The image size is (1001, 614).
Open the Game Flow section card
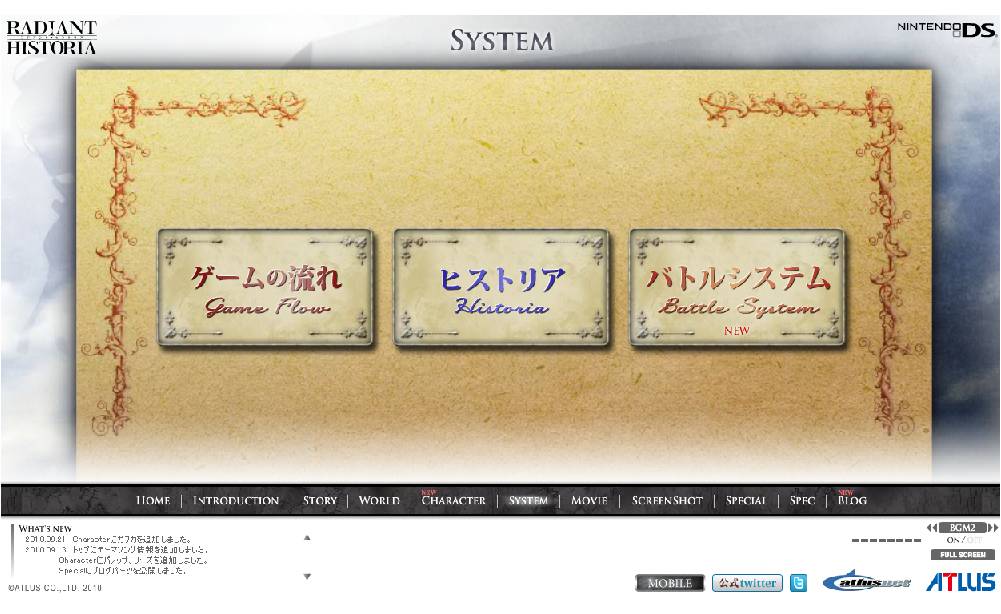(x=265, y=288)
